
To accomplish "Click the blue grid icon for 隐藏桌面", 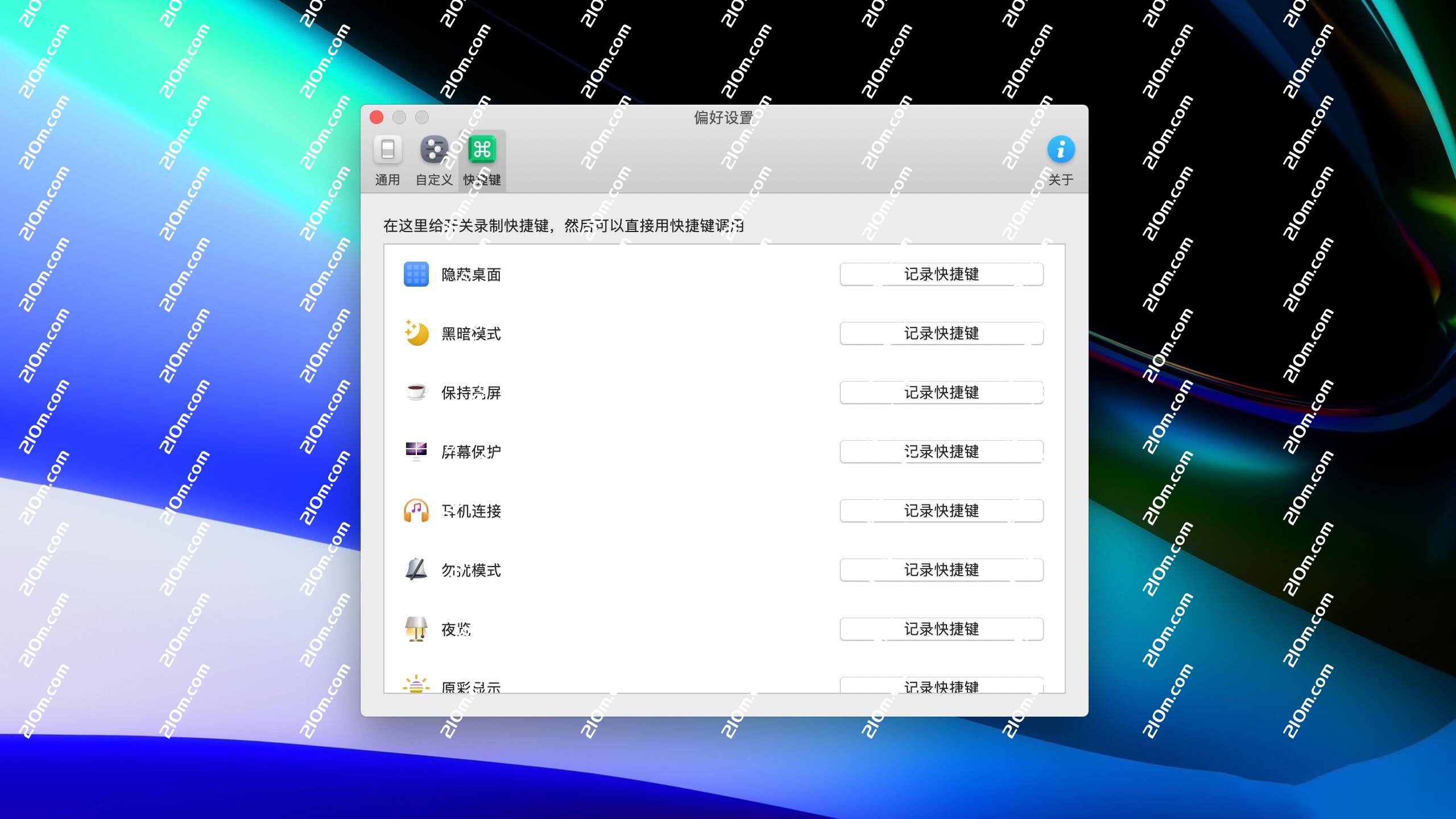I will pos(416,275).
